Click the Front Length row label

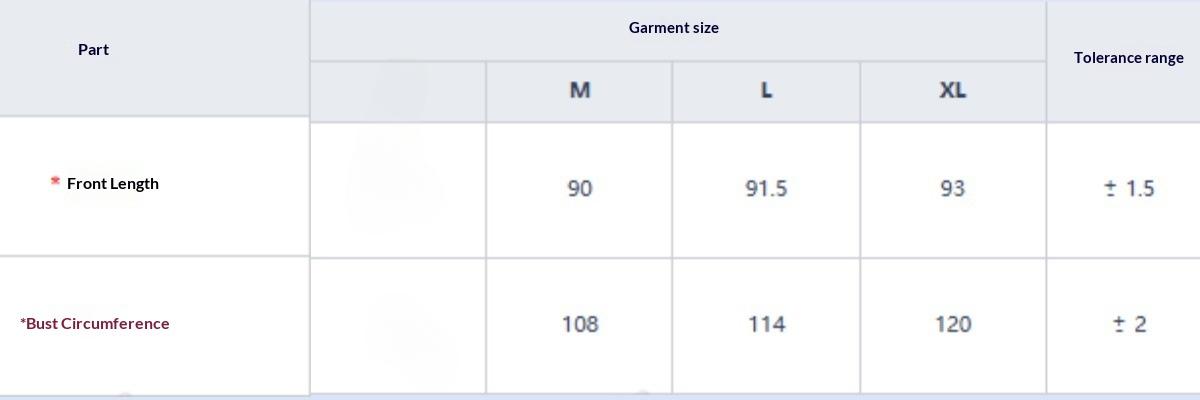point(112,184)
